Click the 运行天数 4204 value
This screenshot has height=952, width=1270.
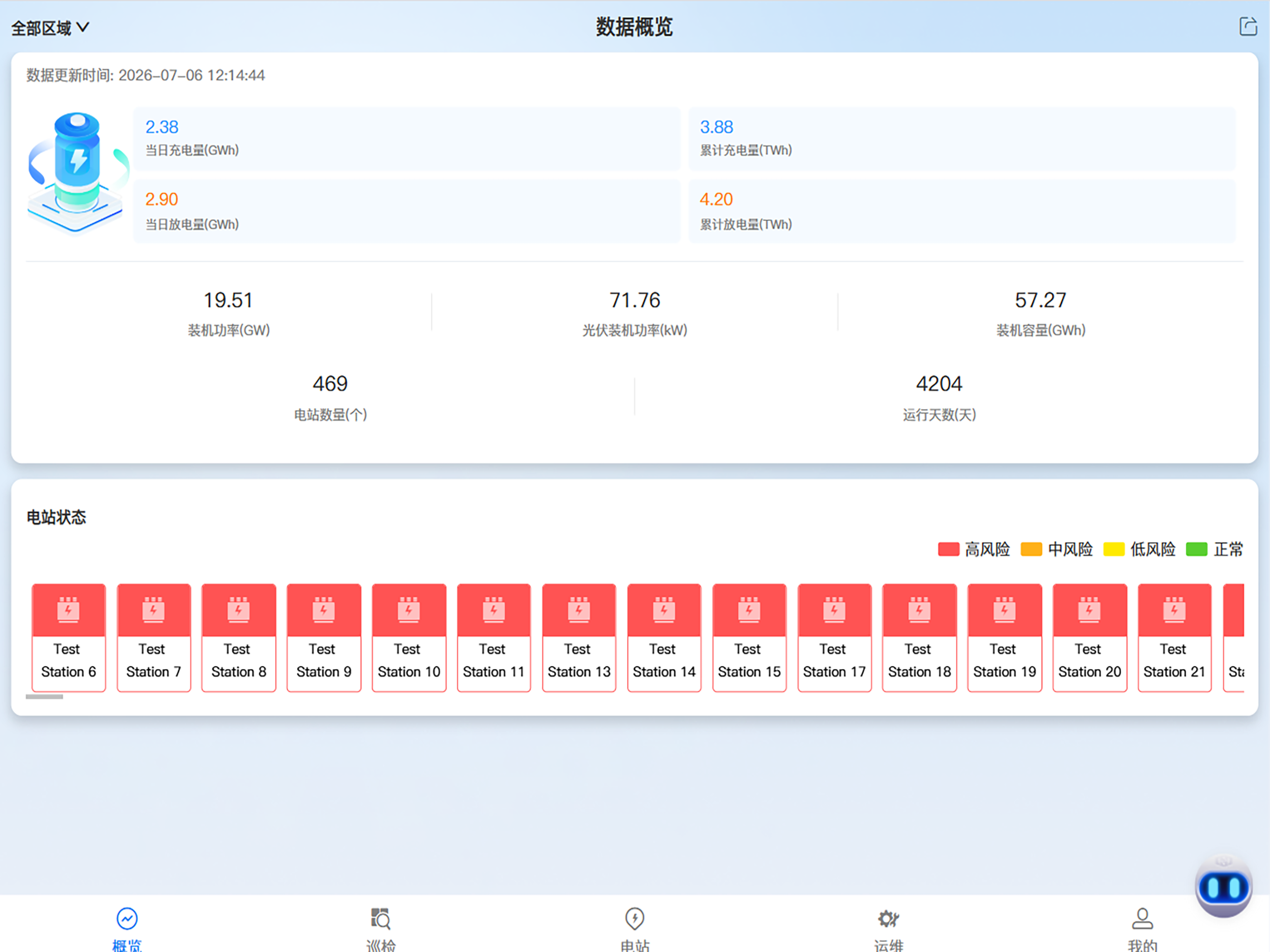[x=939, y=383]
